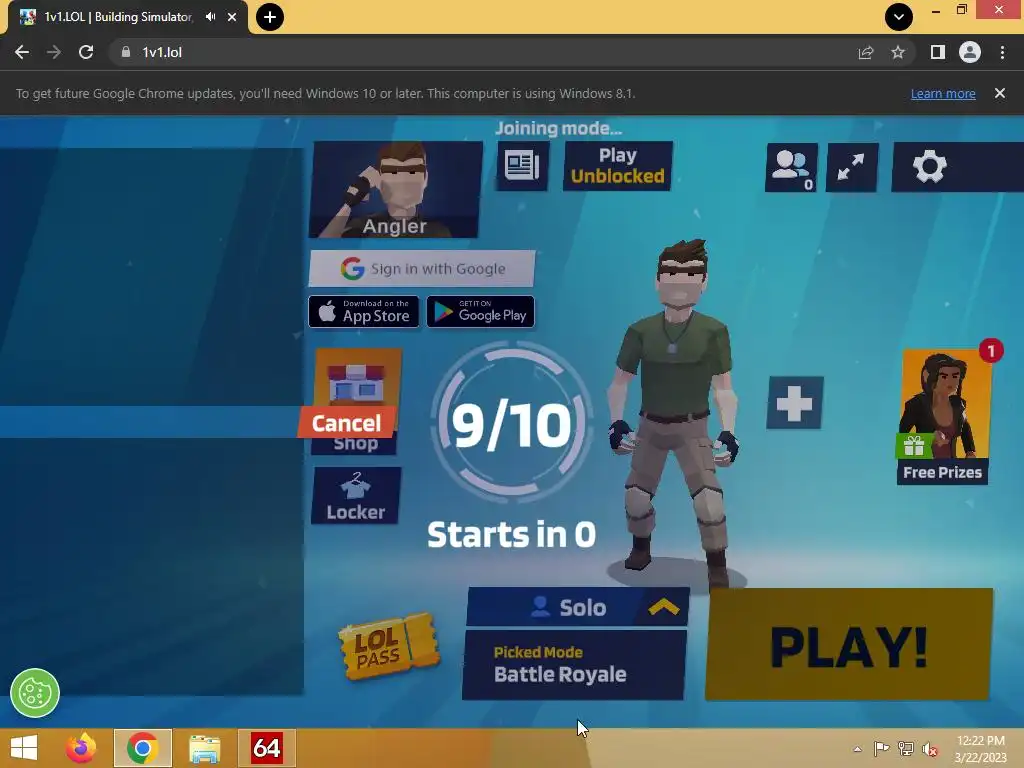Toggle the browser side panel
Screen dimensions: 1024x768
coord(938,52)
